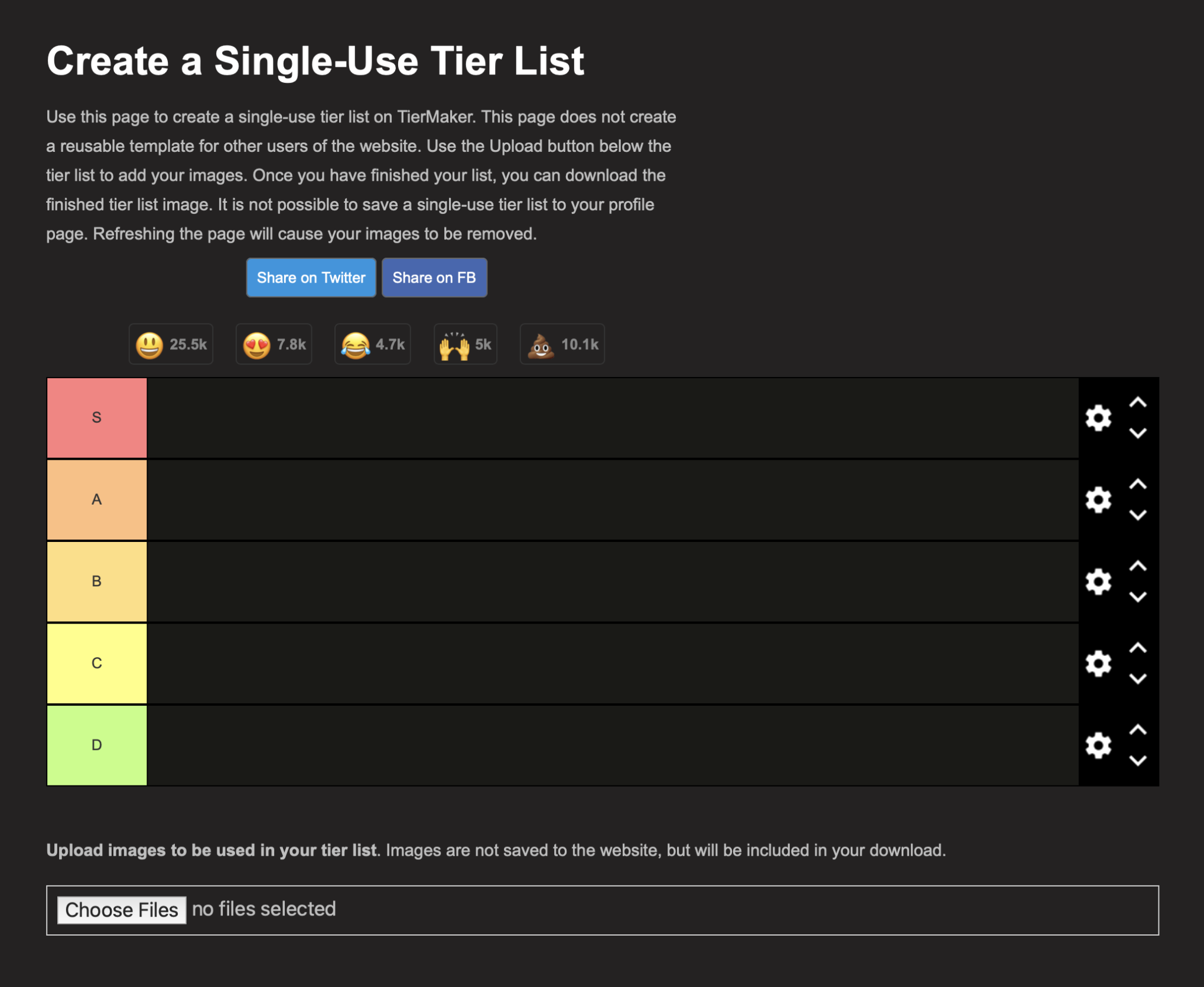Share tier list on Facebook

point(435,278)
